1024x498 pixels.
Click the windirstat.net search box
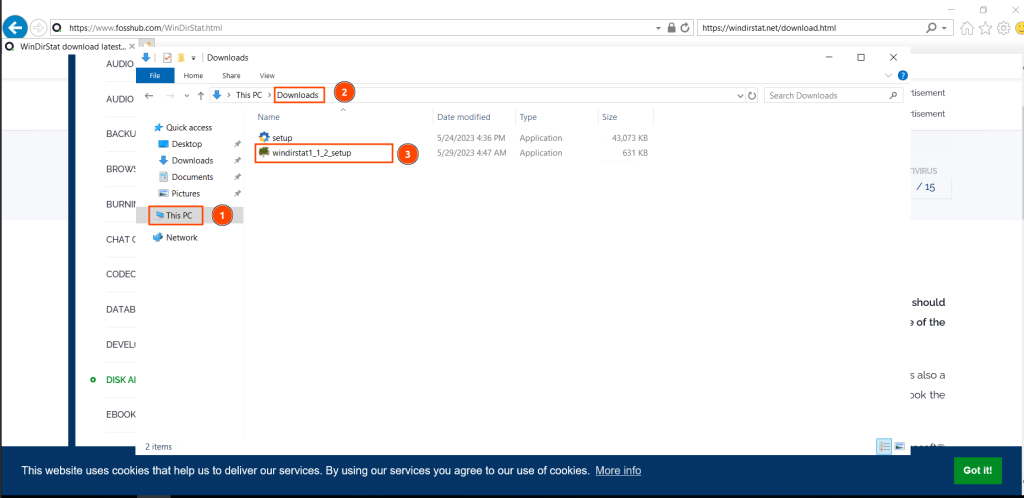pos(810,28)
